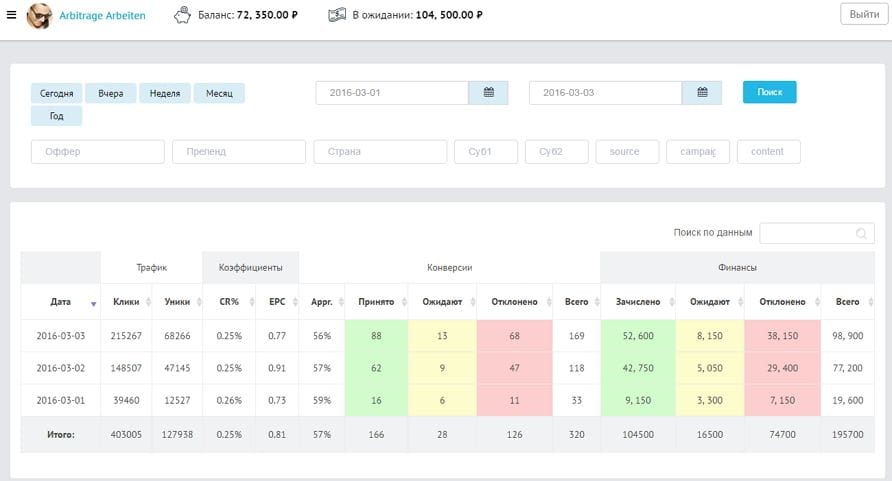Viewport: 892px width, 481px height.
Task: Sort by Зачислено finance column
Action: pos(638,302)
